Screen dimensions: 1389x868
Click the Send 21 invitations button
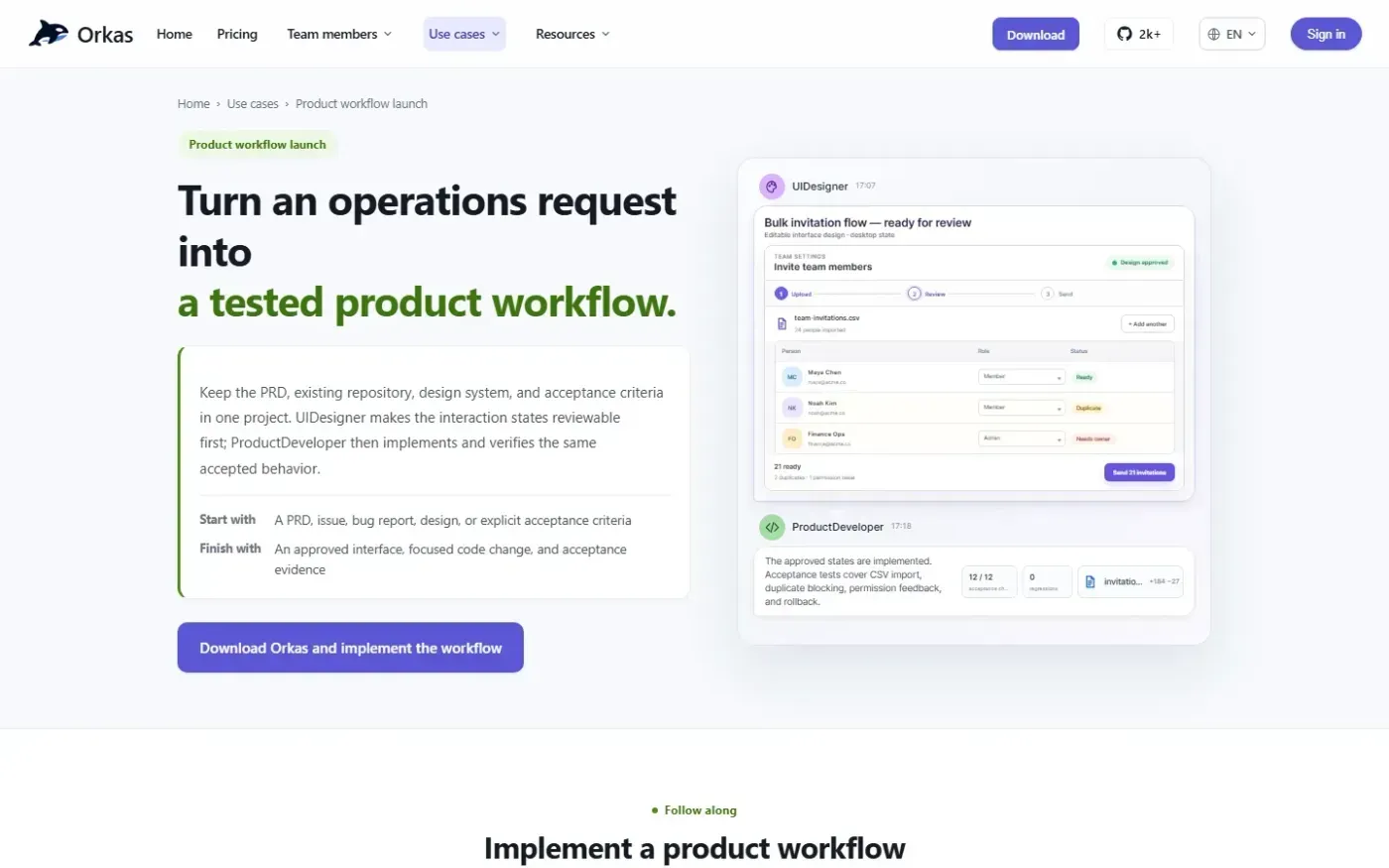[1139, 472]
